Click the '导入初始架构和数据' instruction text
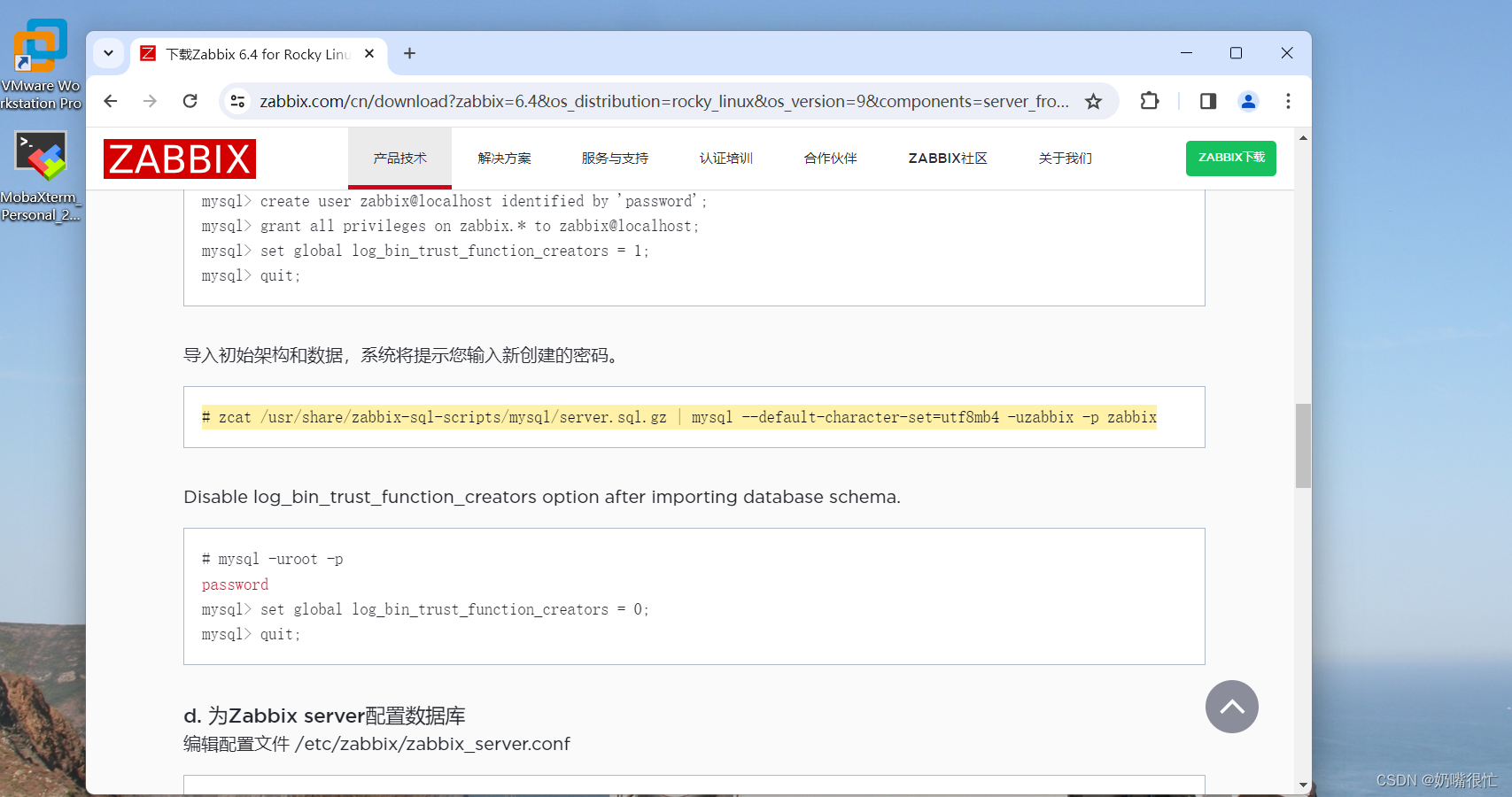1512x797 pixels. tap(401, 355)
